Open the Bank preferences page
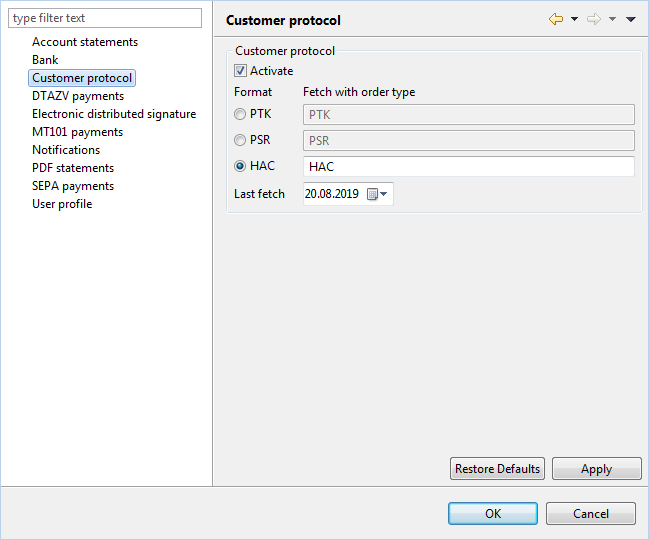This screenshot has height=540, width=649. click(x=45, y=60)
